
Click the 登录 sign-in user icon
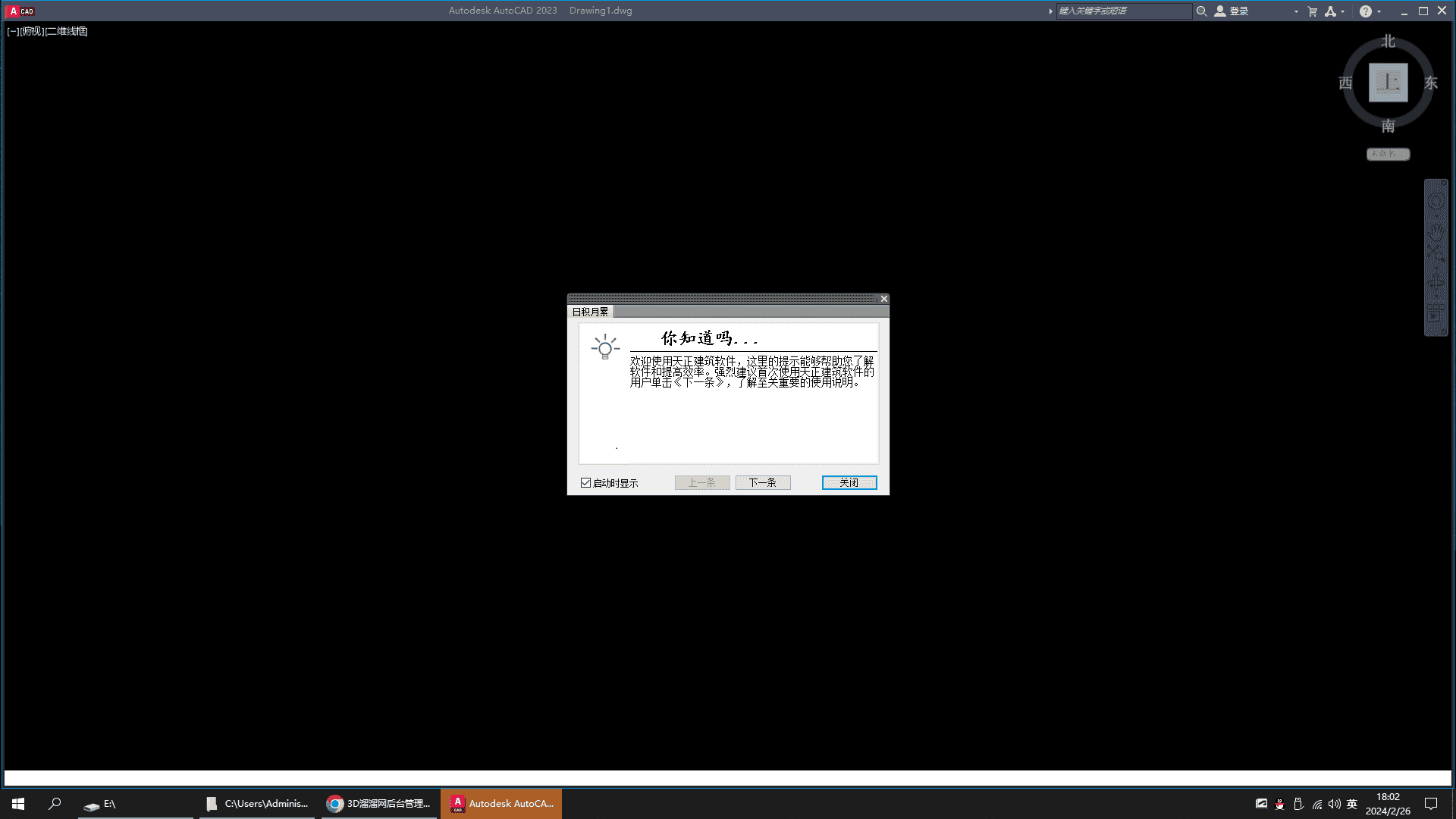[x=1220, y=11]
